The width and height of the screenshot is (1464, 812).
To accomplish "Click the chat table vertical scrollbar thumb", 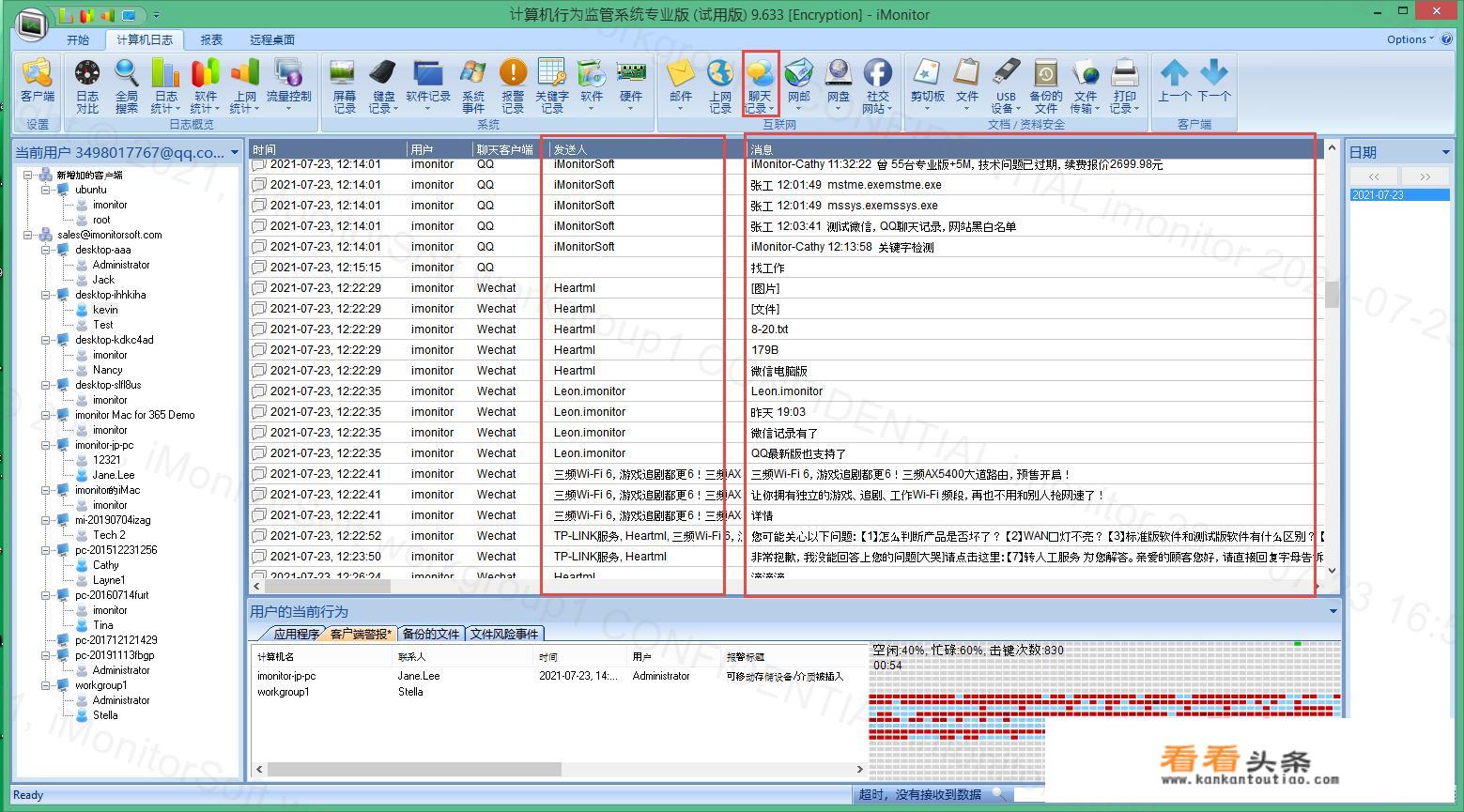I will coord(1332,294).
